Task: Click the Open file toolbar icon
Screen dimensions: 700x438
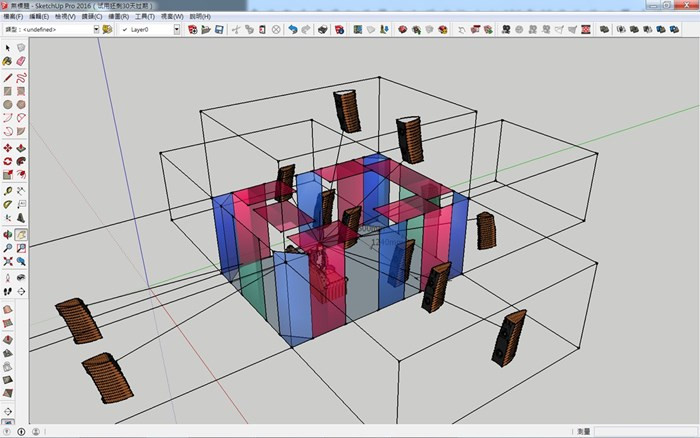Action: pos(204,30)
